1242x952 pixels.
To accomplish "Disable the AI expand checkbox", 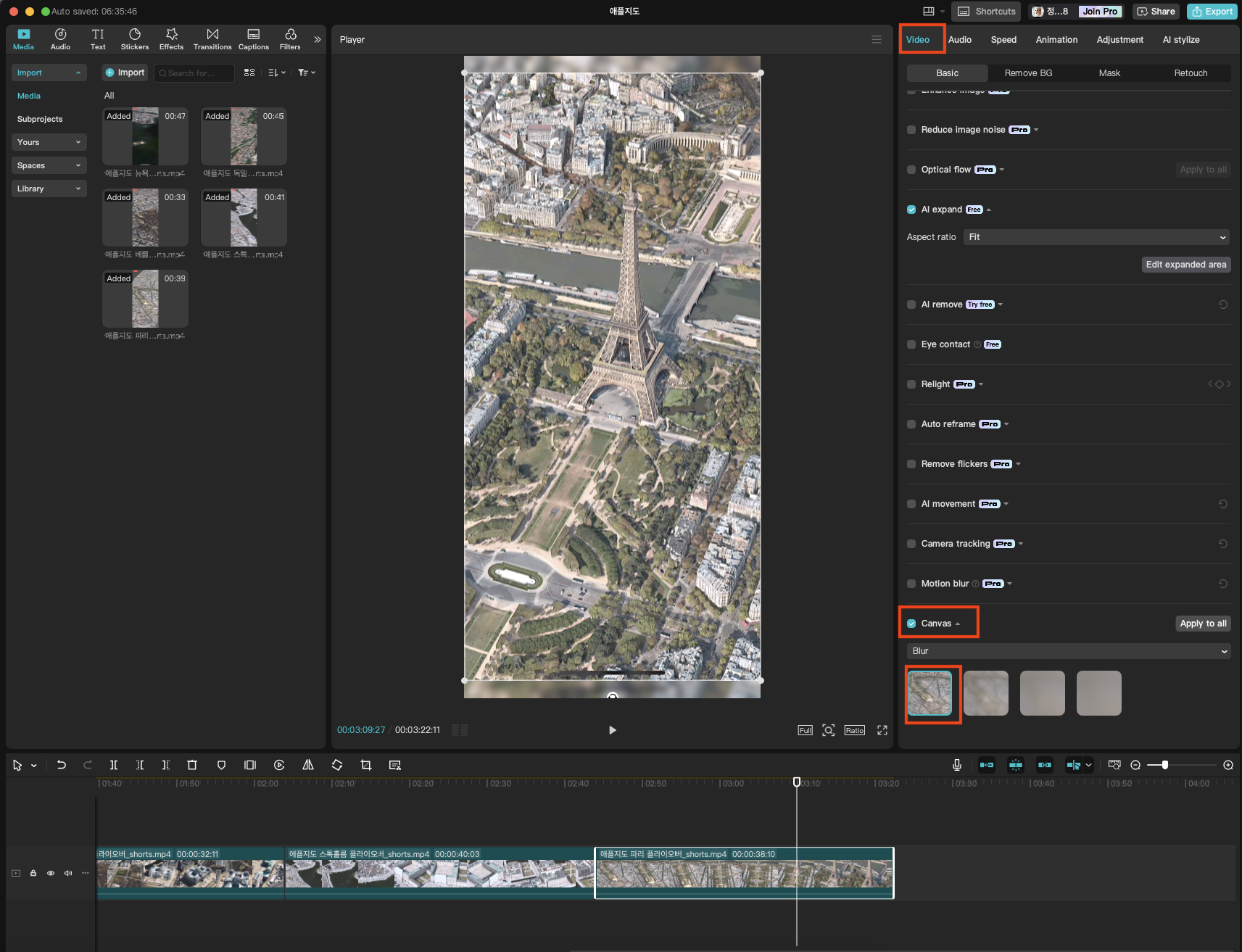I will tap(911, 210).
